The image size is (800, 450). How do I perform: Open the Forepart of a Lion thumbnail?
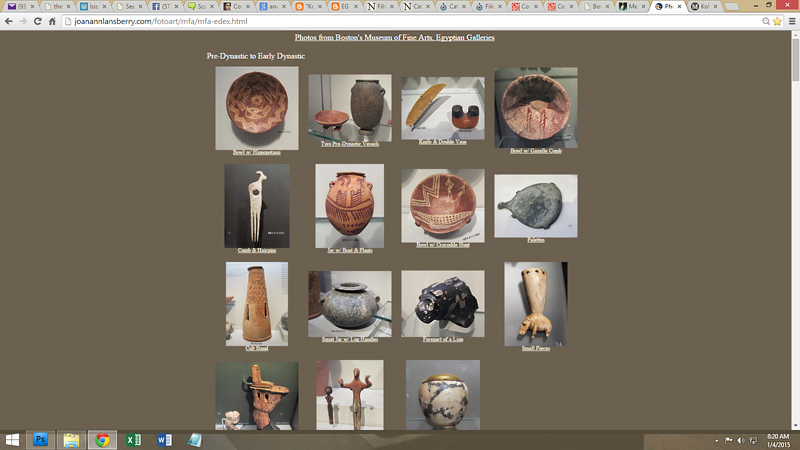(442, 304)
